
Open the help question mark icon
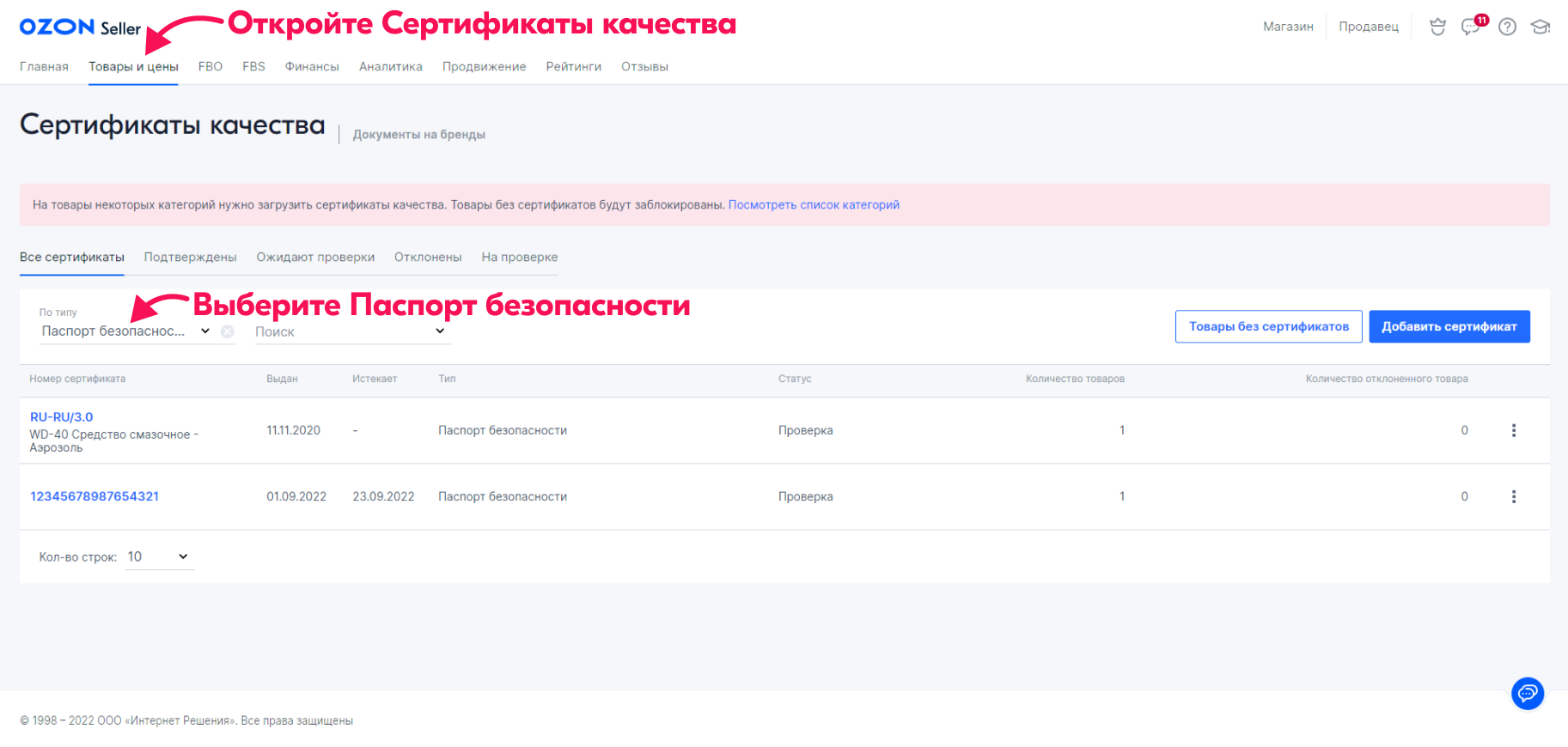1507,27
